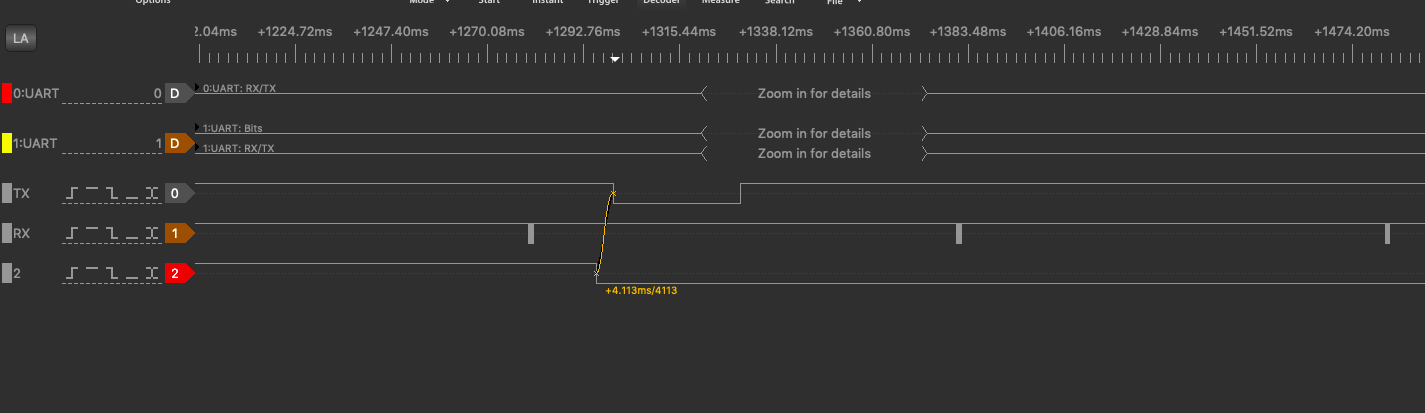Click the TX falling edge measurement point

tap(613, 193)
